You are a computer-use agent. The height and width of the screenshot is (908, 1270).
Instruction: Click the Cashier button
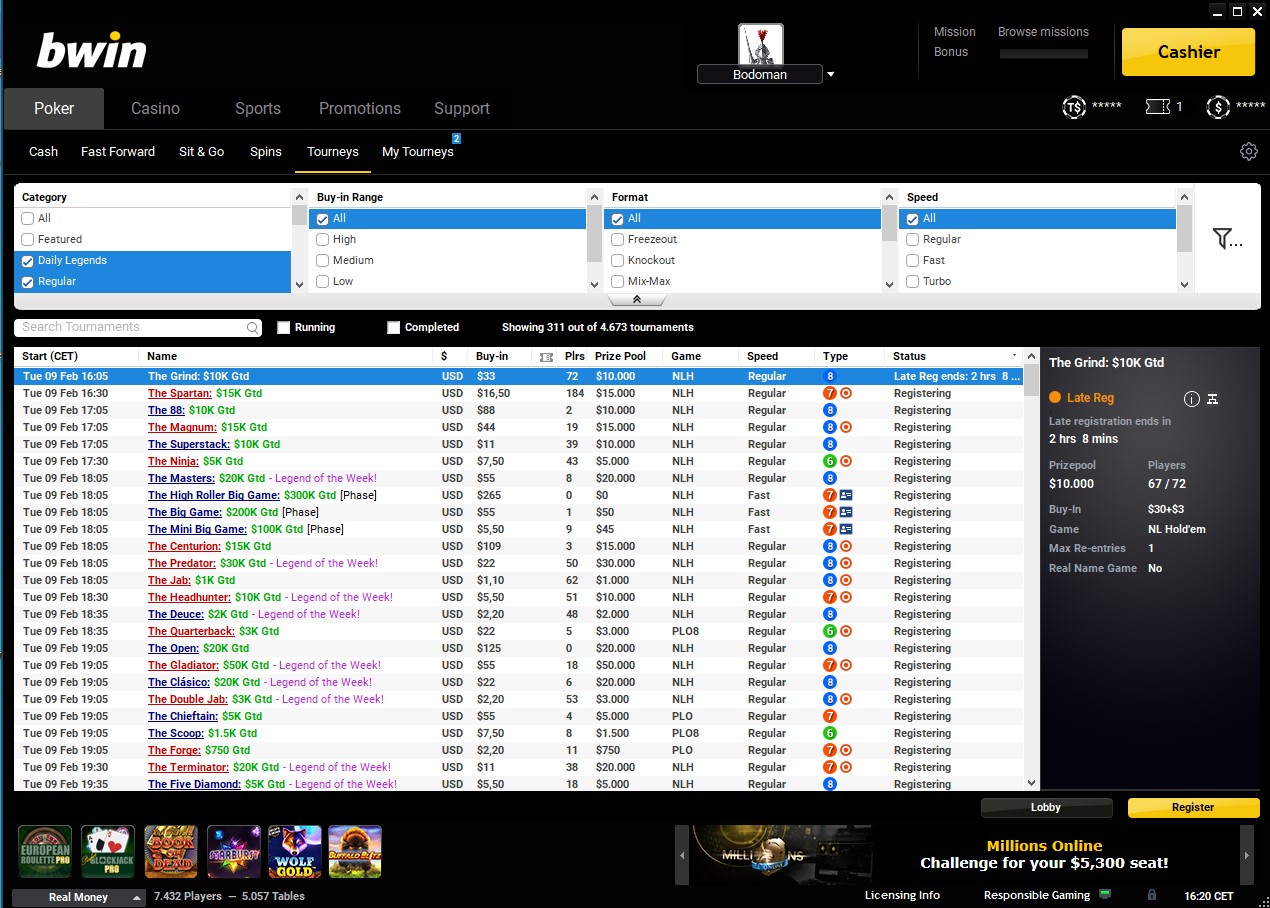1188,52
